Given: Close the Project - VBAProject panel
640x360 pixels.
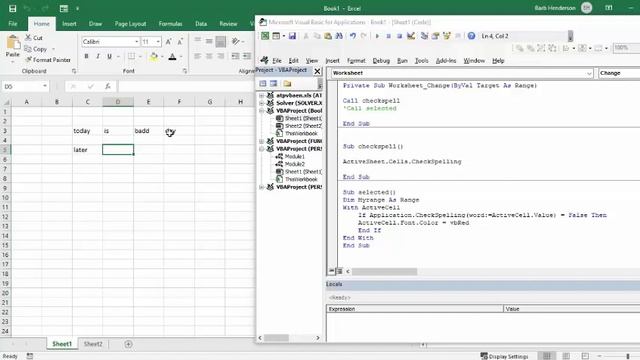Looking at the screenshot, I should click(317, 71).
